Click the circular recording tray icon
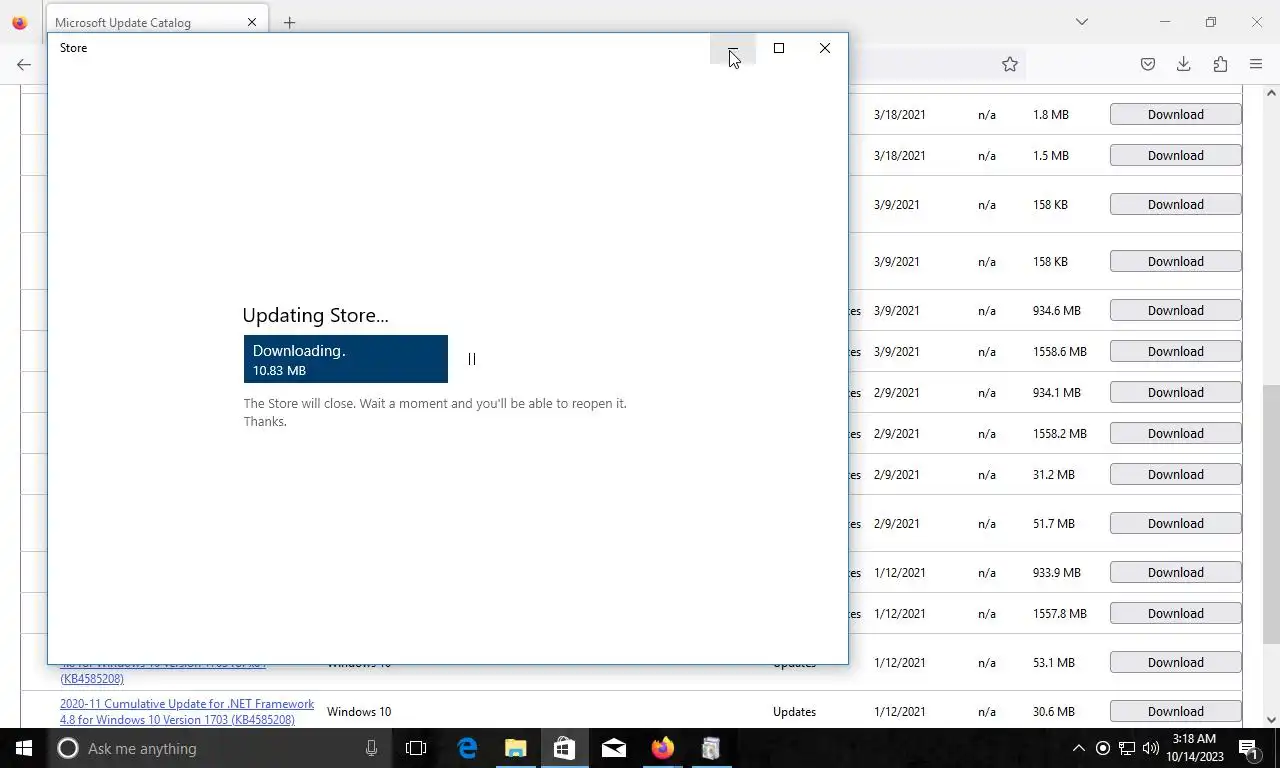Screen dimensions: 1280x768 point(1103,748)
